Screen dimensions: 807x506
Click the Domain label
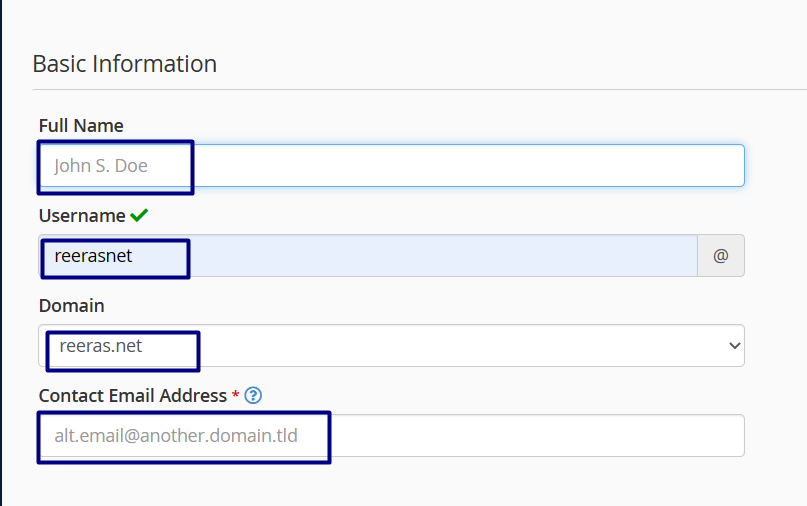point(71,306)
